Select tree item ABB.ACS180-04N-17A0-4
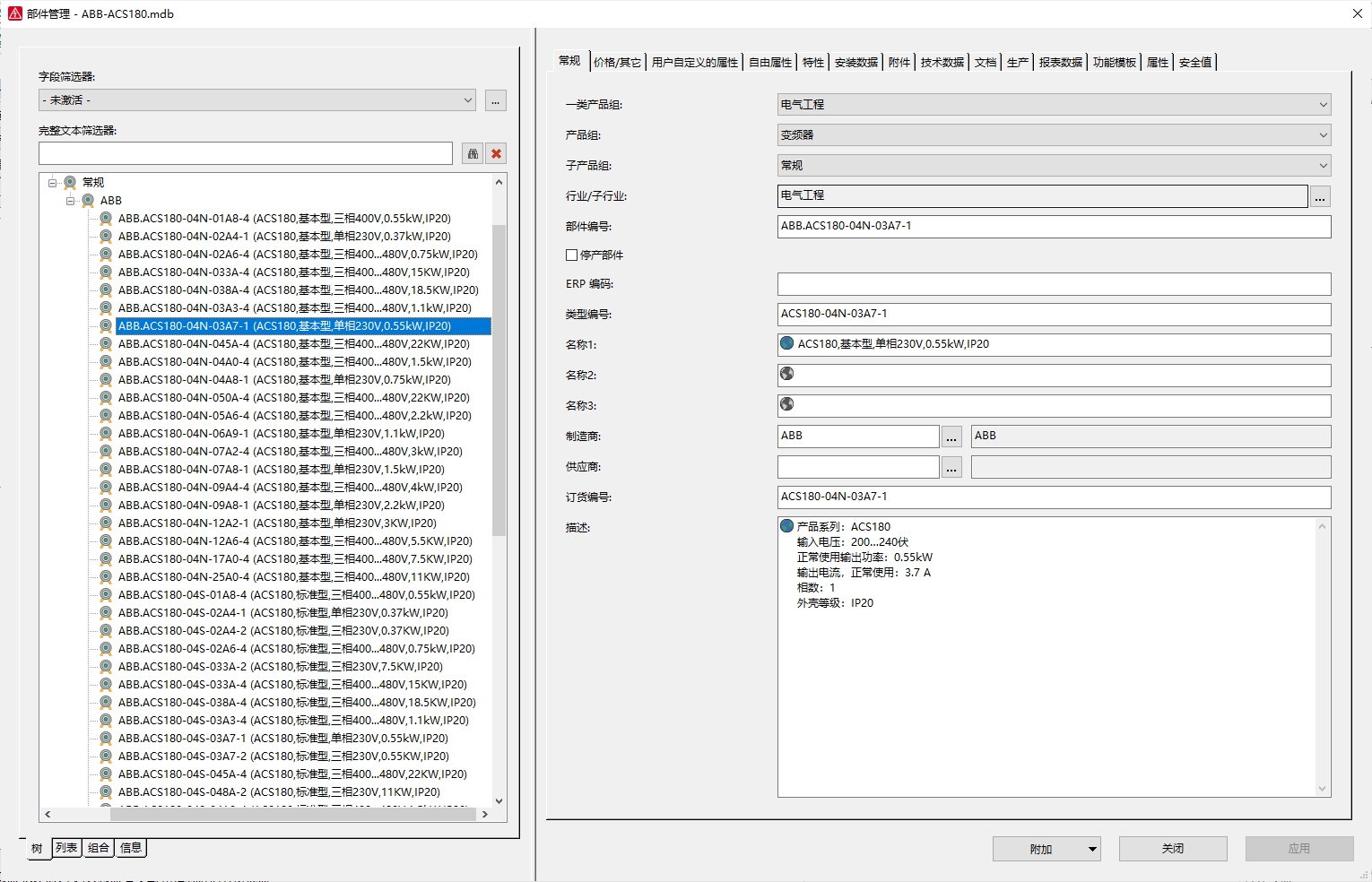The width and height of the screenshot is (1372, 882). pos(295,558)
